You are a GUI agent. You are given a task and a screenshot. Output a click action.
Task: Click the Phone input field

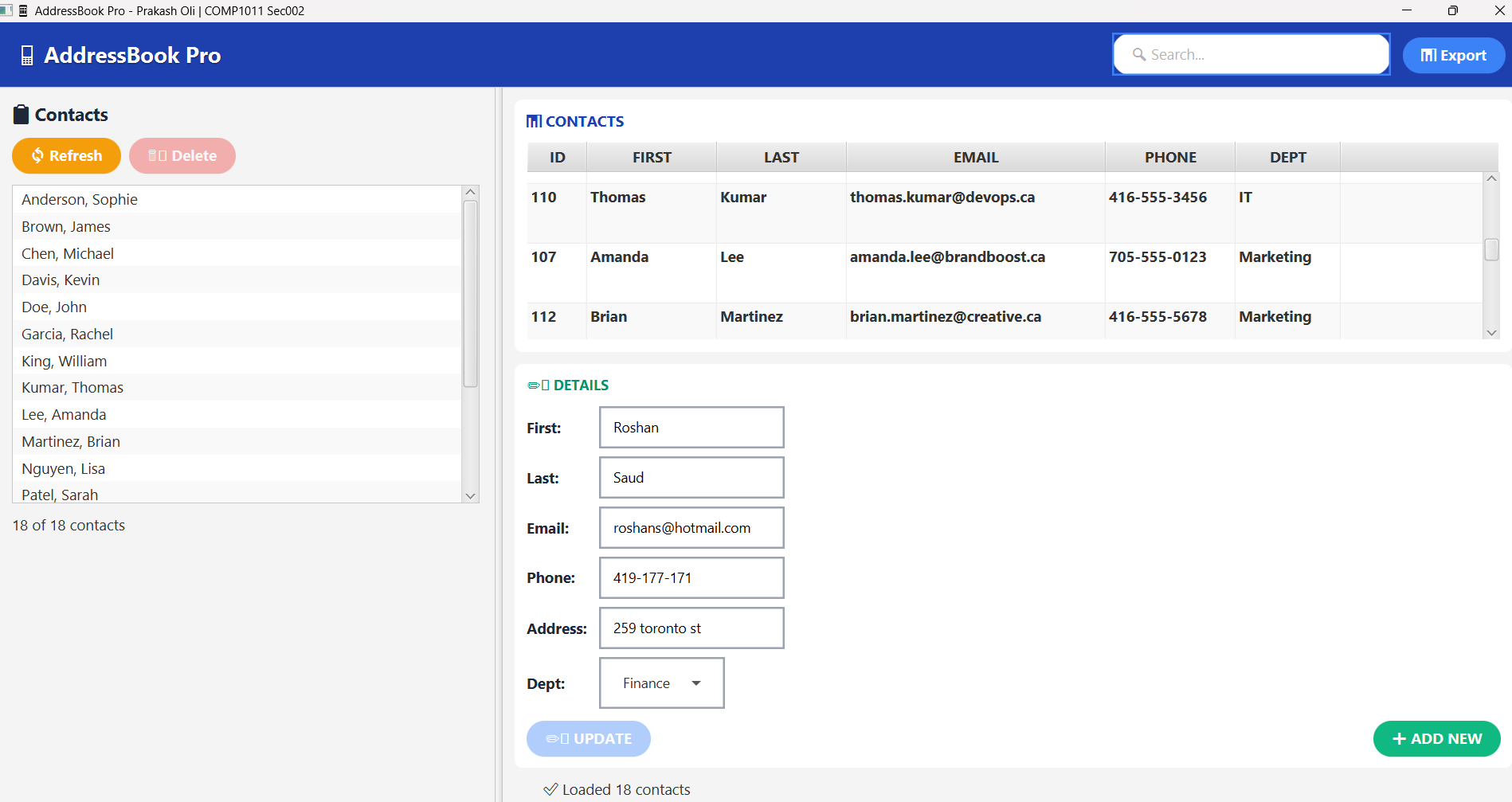coord(691,577)
